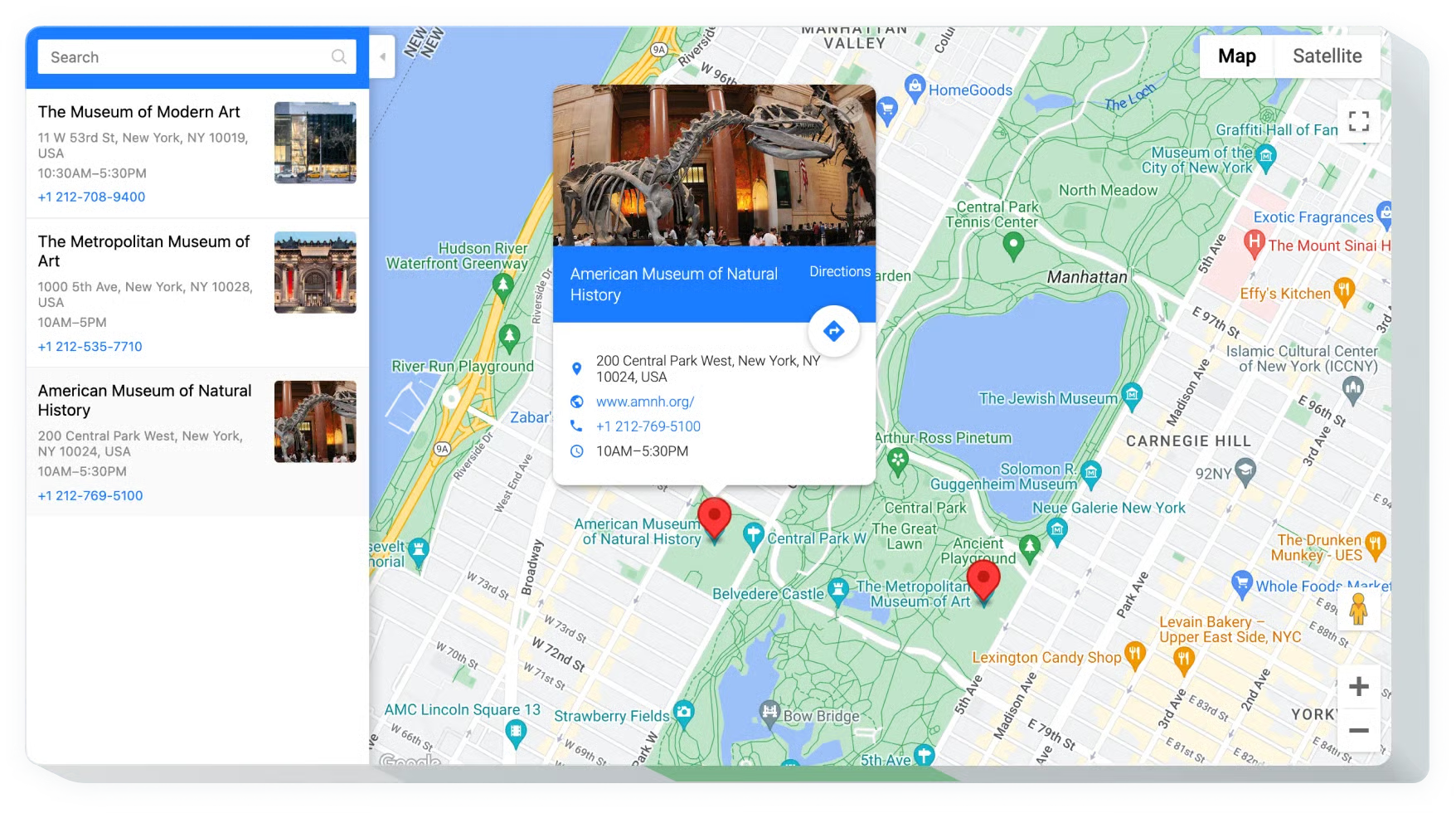This screenshot has height=813, width=1456.
Task: Zoom in with the plus button
Action: [x=1358, y=686]
